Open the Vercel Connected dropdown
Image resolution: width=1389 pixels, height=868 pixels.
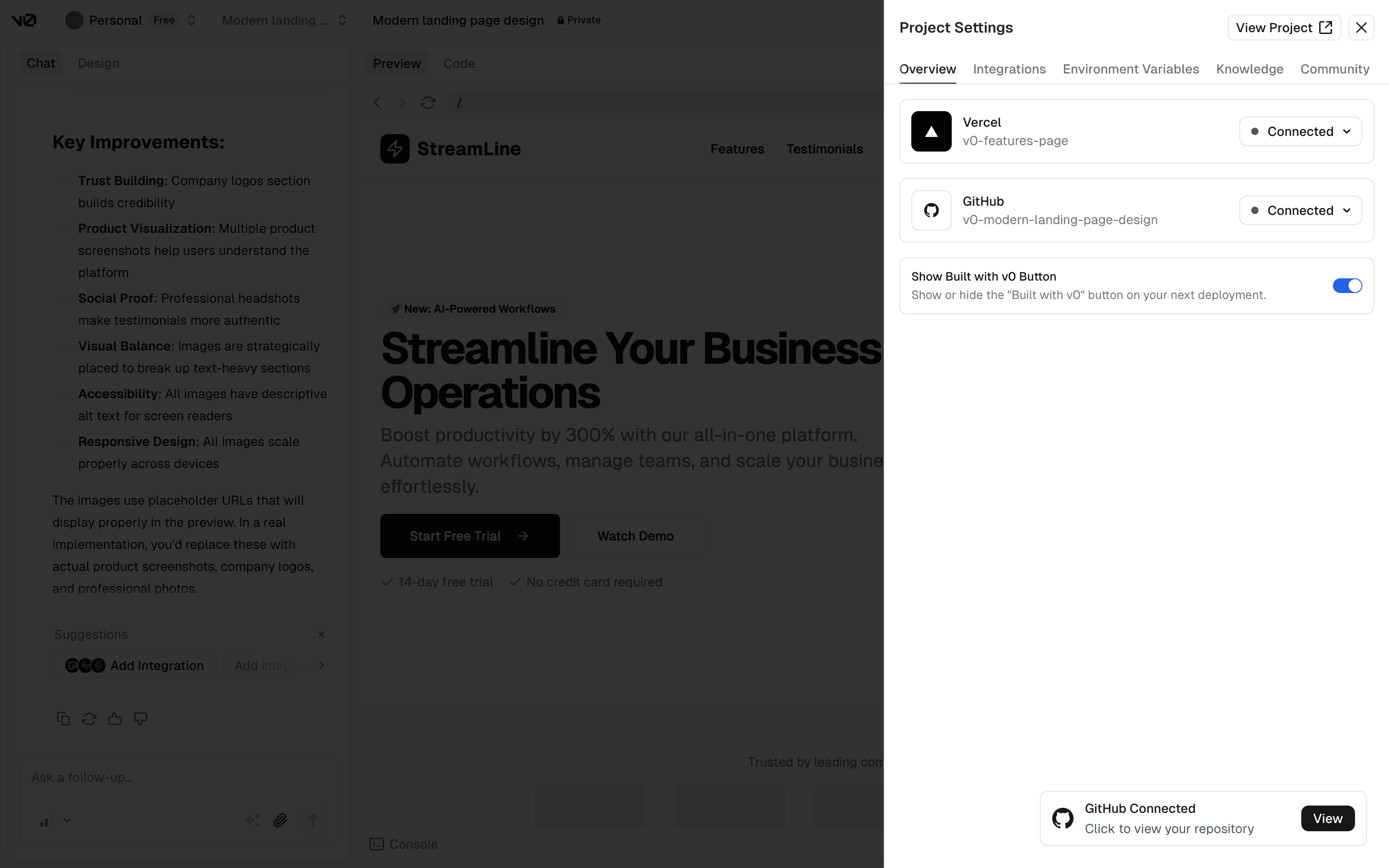pyautogui.click(x=1300, y=131)
